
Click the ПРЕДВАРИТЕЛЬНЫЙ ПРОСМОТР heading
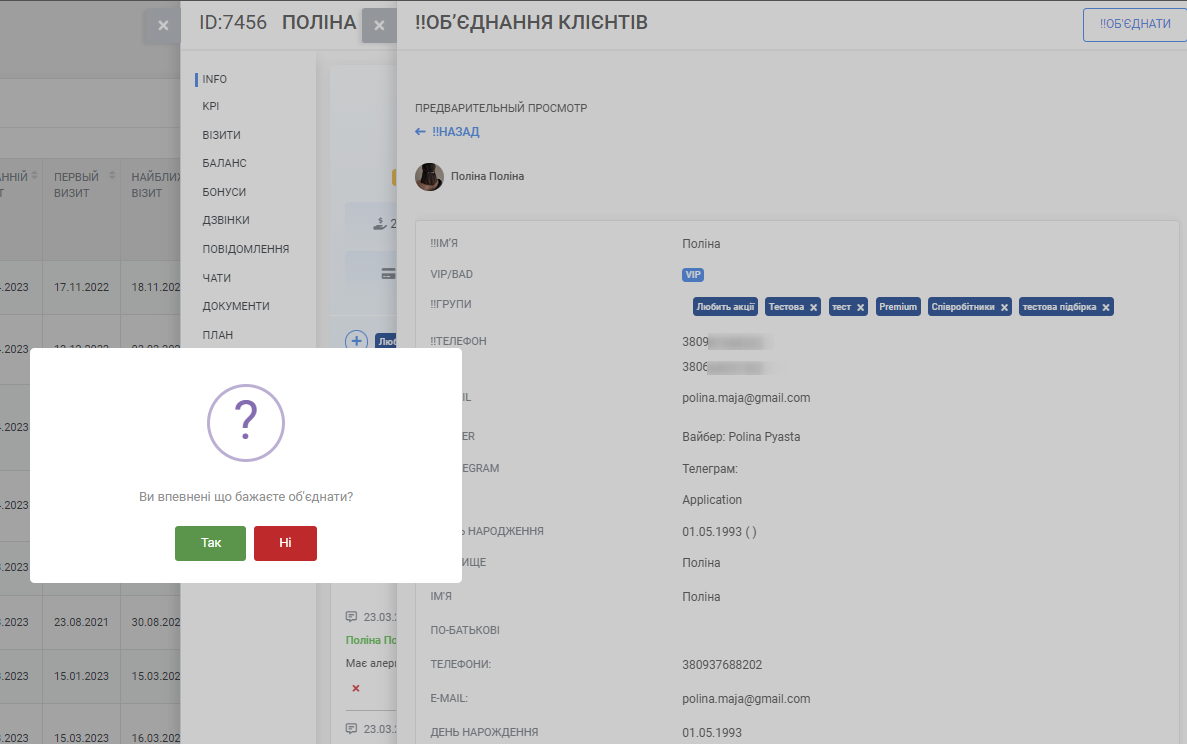click(x=501, y=108)
